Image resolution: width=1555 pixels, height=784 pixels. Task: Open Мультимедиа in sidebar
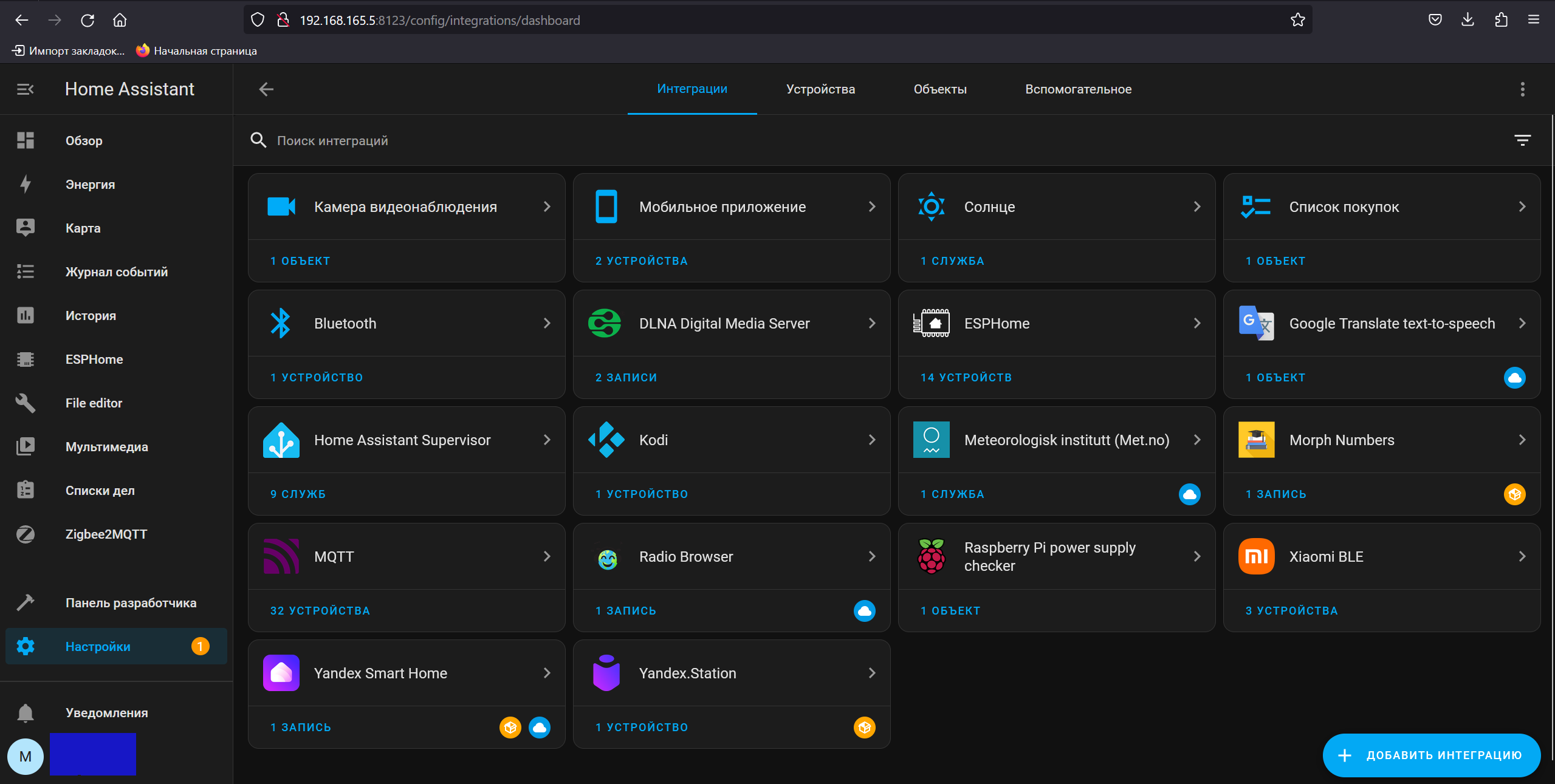[116, 447]
